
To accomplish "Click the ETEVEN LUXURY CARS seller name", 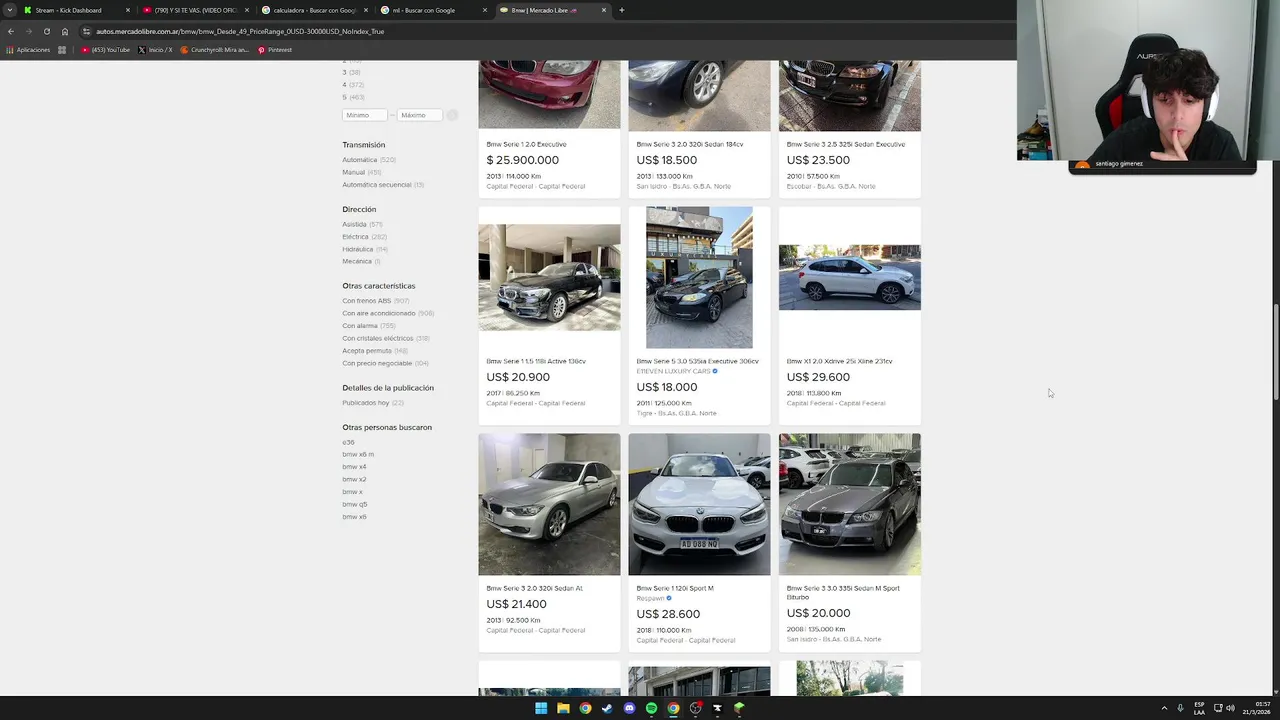I will pos(673,371).
